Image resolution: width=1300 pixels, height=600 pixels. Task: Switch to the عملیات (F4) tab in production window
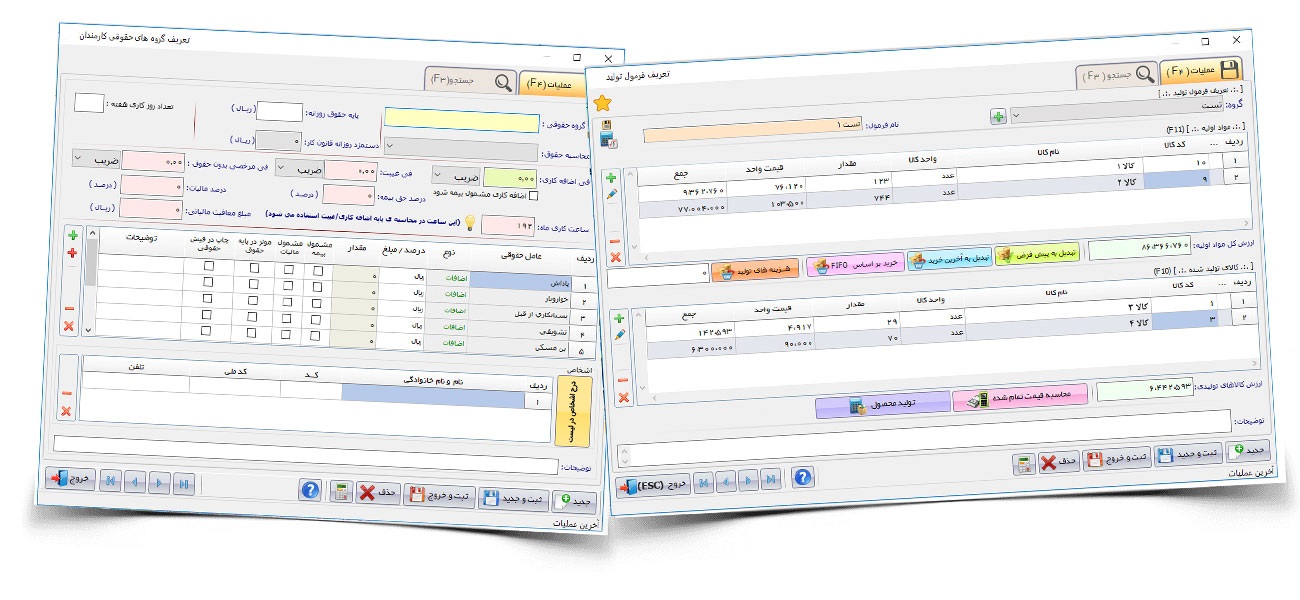point(1203,70)
